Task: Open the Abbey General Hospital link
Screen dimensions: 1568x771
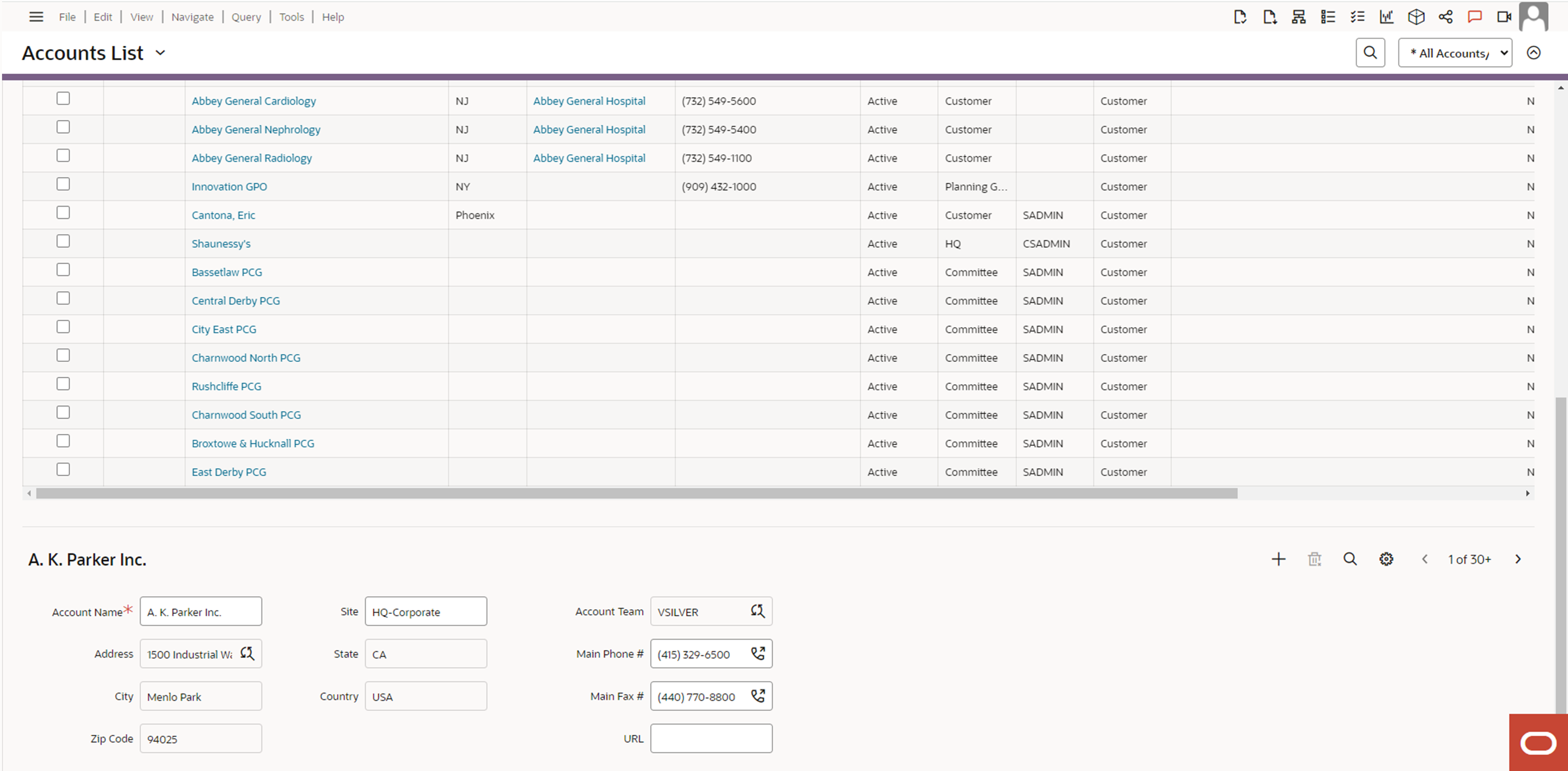Action: click(x=588, y=100)
